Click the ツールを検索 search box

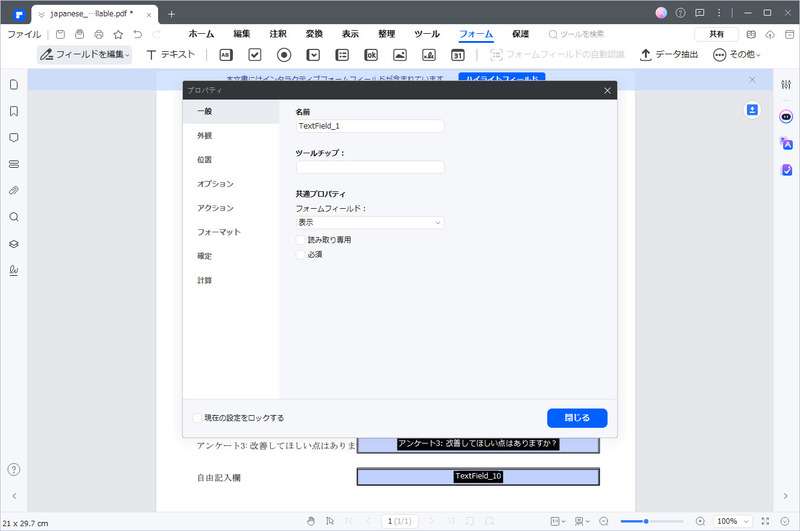pos(577,34)
